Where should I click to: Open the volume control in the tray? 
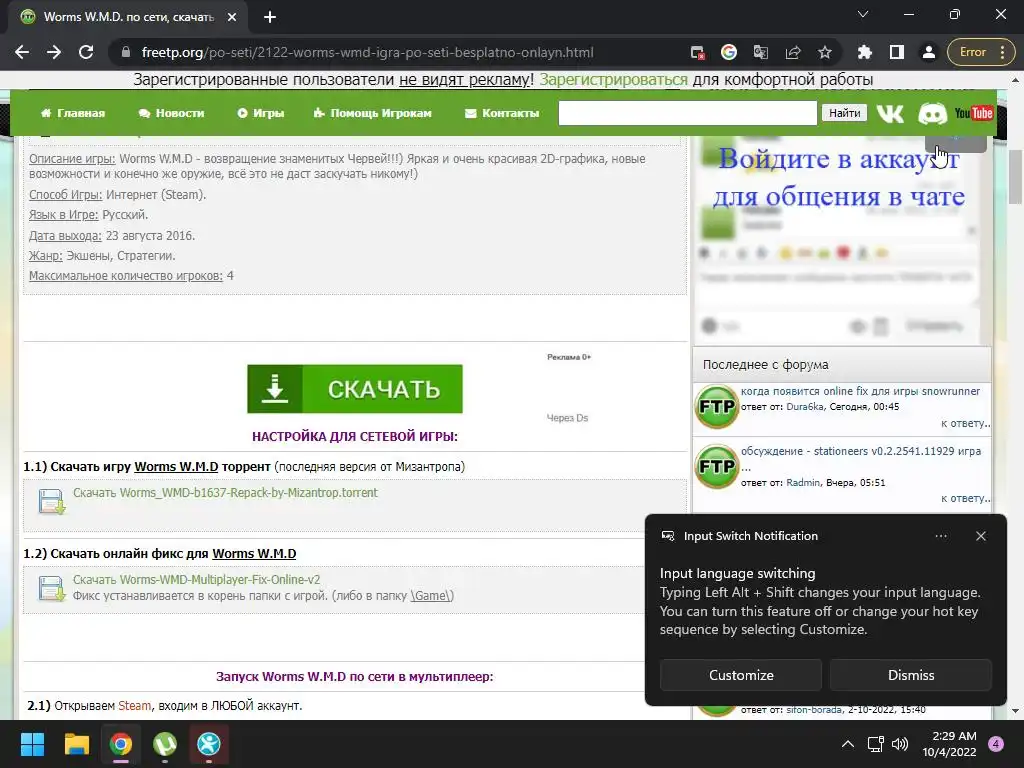click(x=900, y=744)
